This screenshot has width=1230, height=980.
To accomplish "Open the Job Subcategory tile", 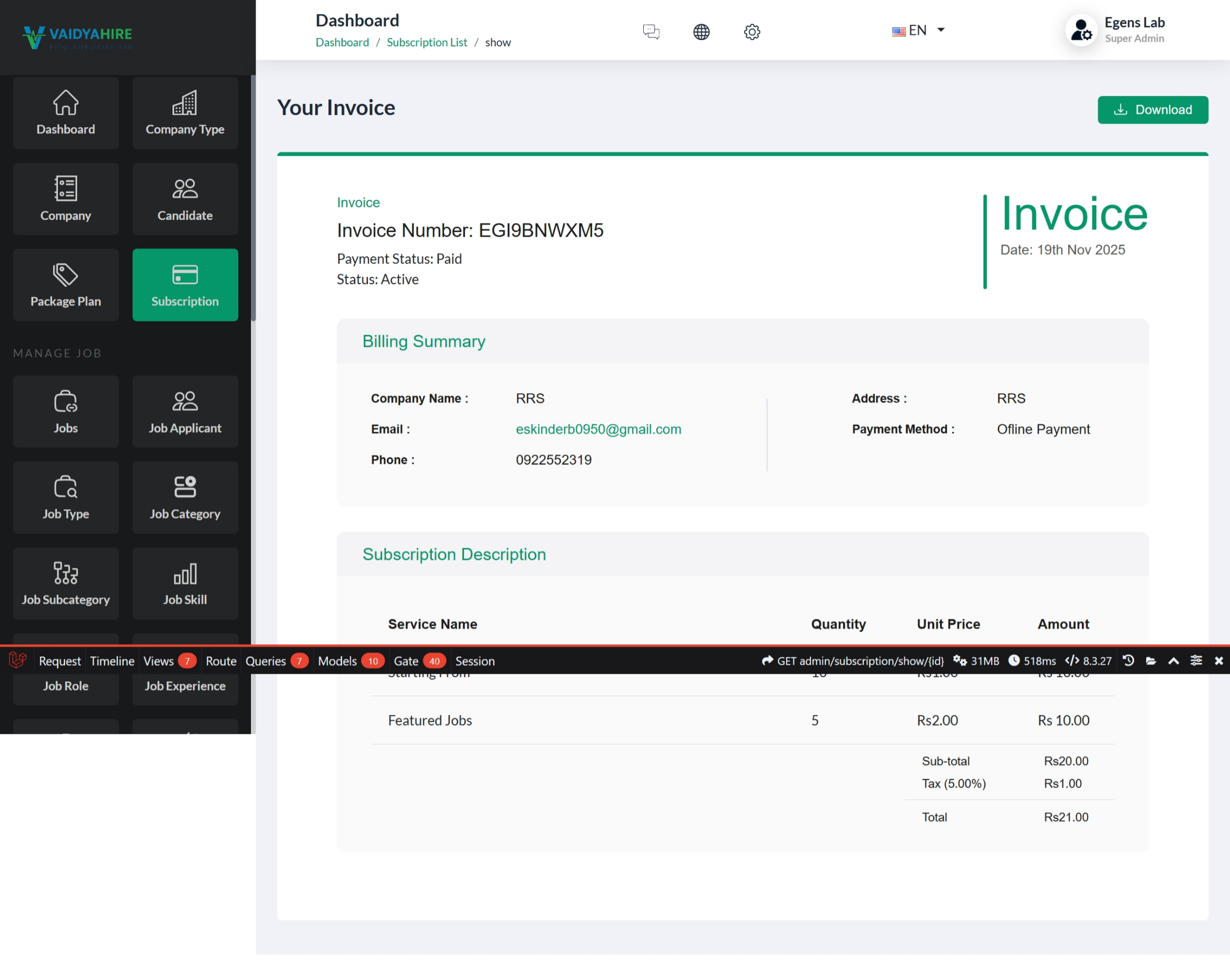I will pyautogui.click(x=65, y=584).
